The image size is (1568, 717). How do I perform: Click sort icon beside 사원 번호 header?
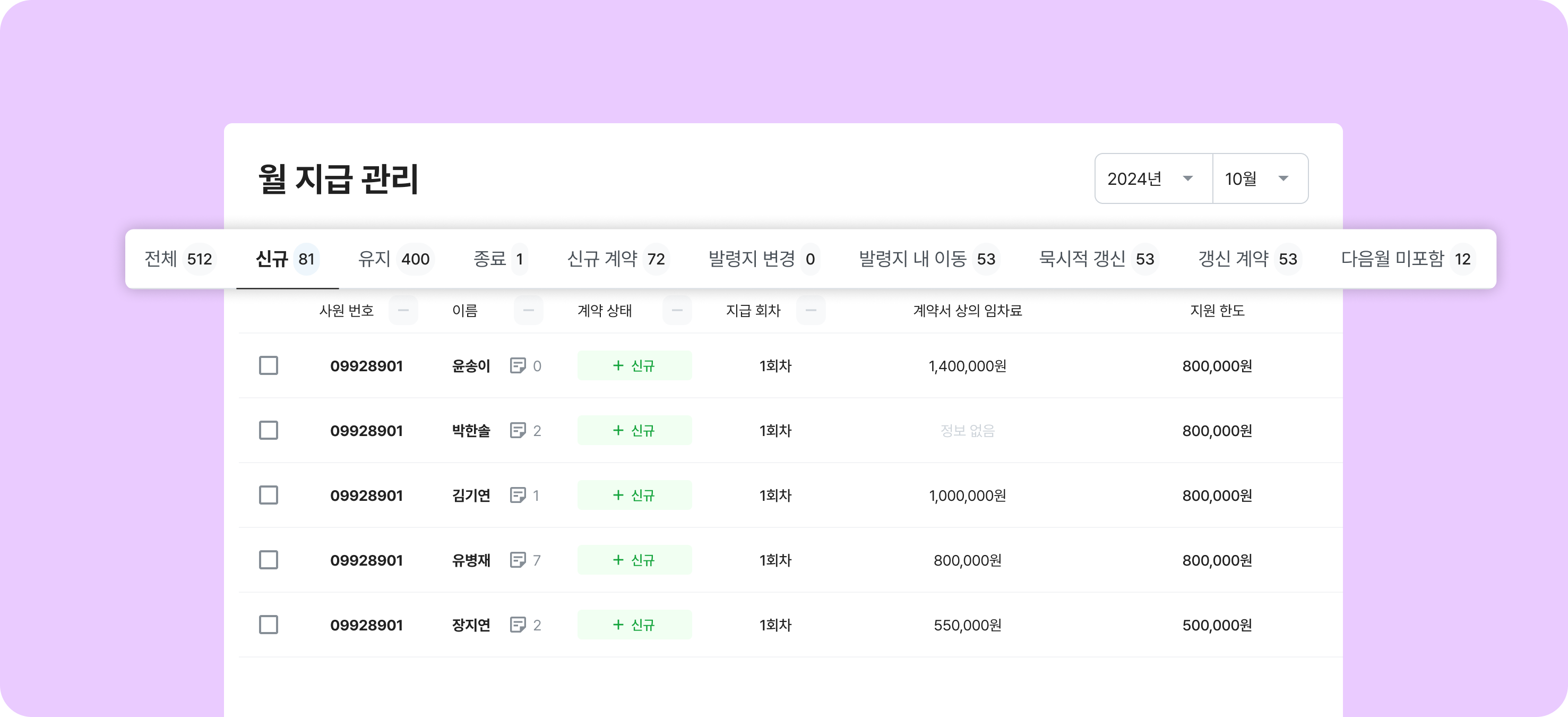pos(403,311)
